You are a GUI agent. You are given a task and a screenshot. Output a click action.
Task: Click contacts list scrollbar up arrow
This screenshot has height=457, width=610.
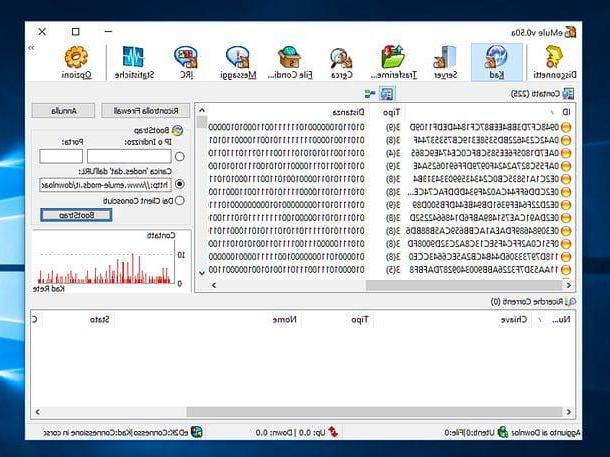202,111
